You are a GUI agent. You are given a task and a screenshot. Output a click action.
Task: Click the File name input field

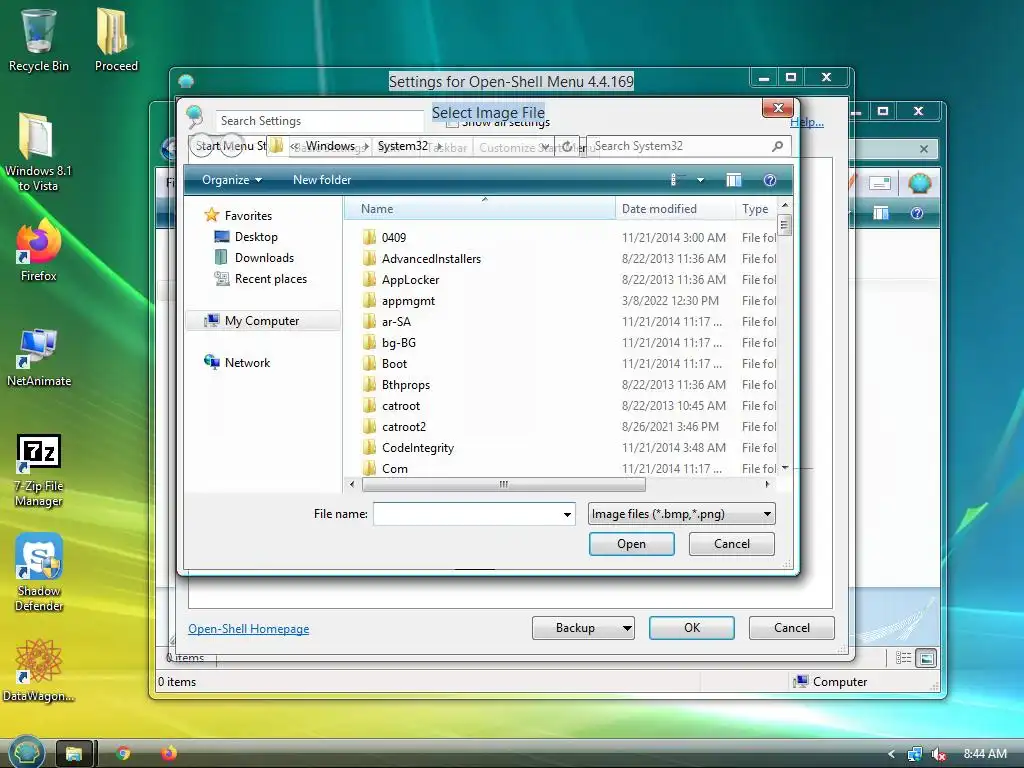pyautogui.click(x=466, y=514)
